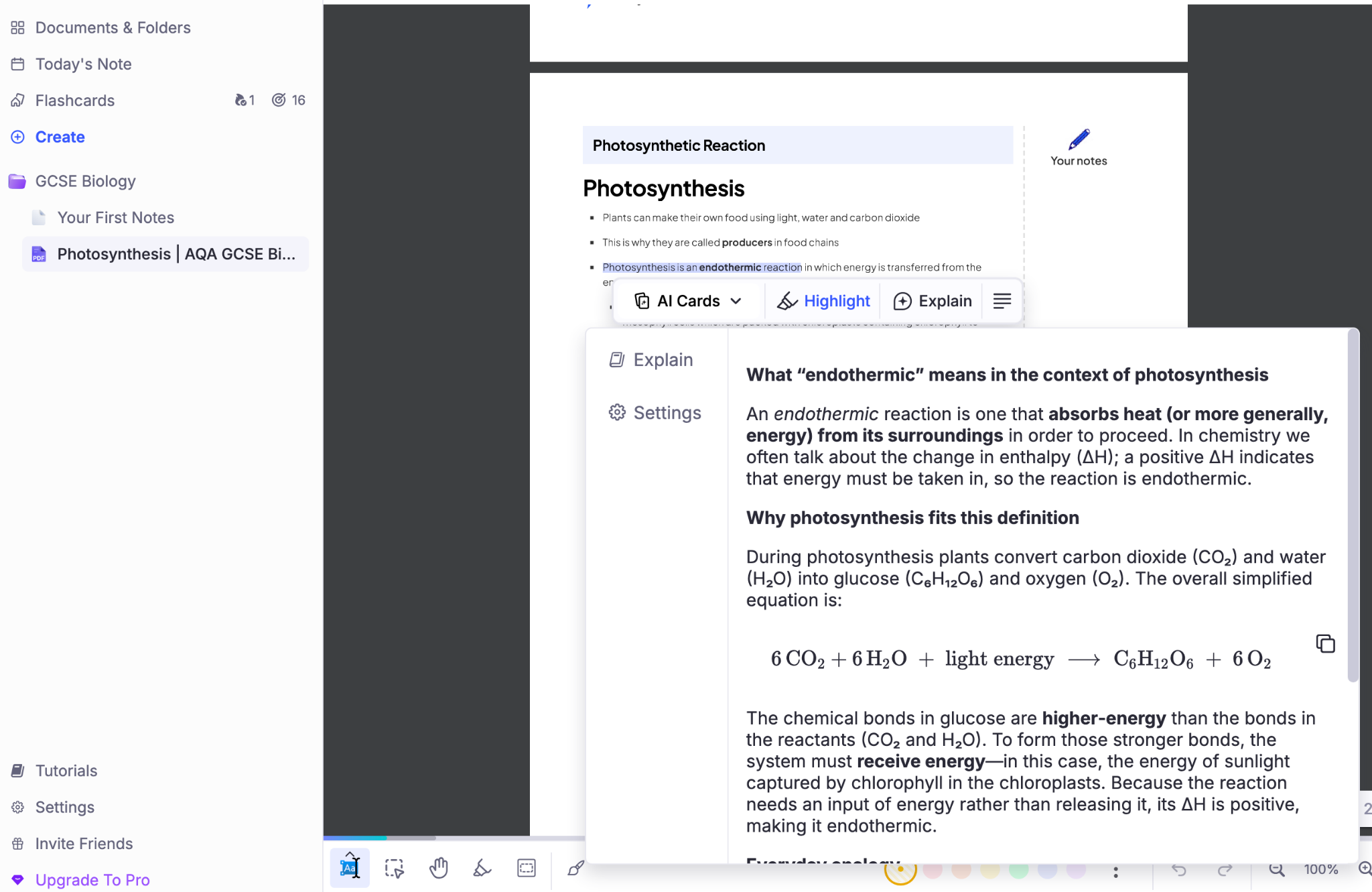Image resolution: width=1372 pixels, height=892 pixels.
Task: Click the Your notes pencil icon
Action: point(1079,139)
